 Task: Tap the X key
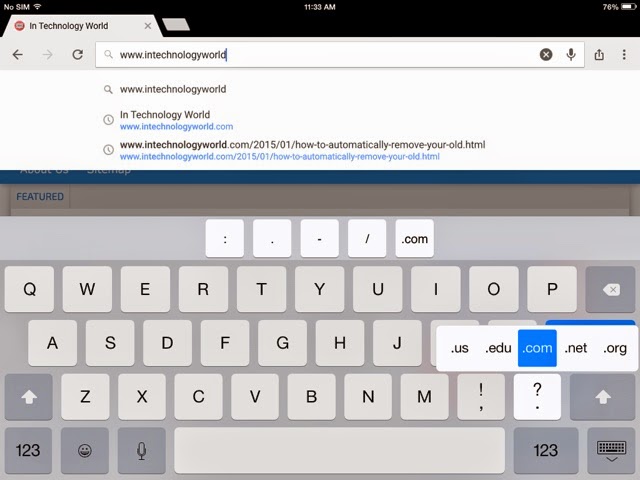click(142, 397)
